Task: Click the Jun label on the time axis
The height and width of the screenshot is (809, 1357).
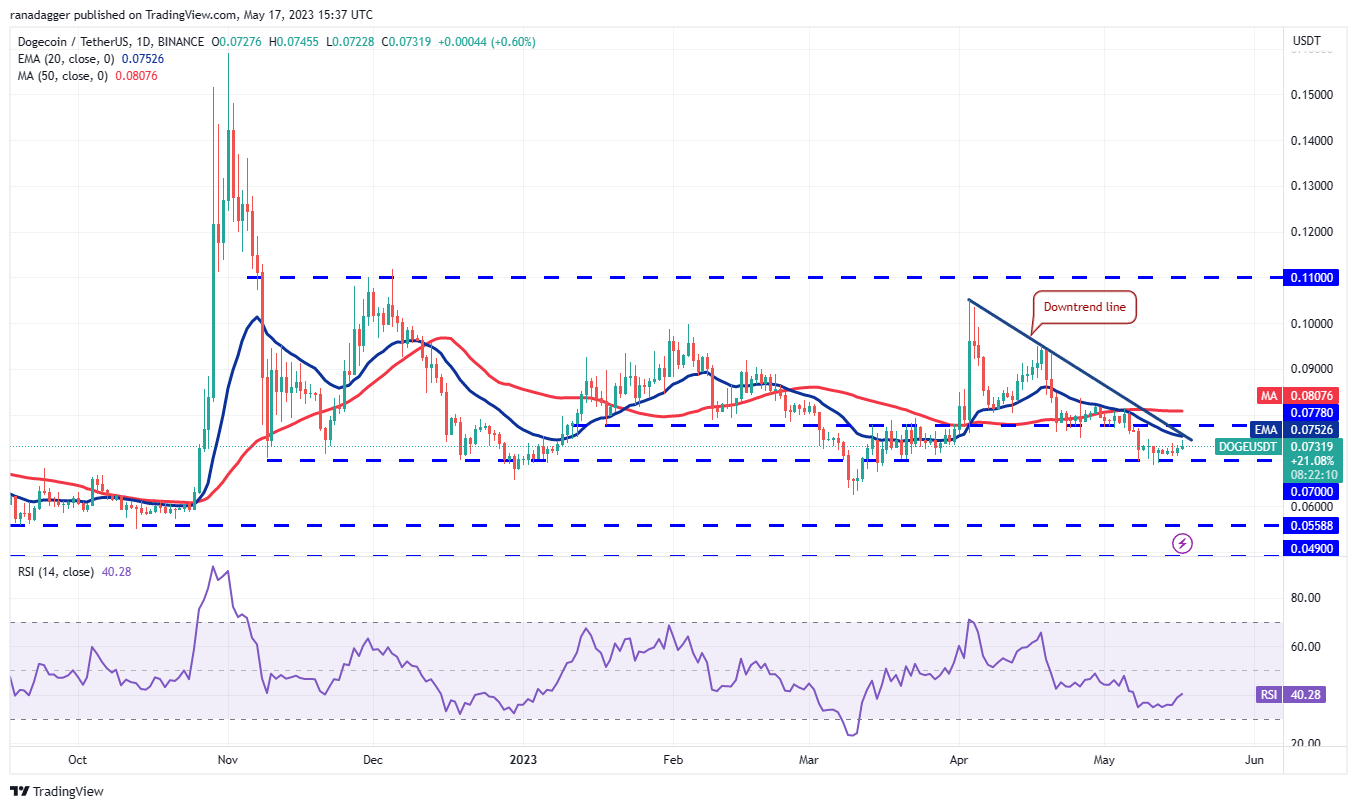Action: [1254, 760]
